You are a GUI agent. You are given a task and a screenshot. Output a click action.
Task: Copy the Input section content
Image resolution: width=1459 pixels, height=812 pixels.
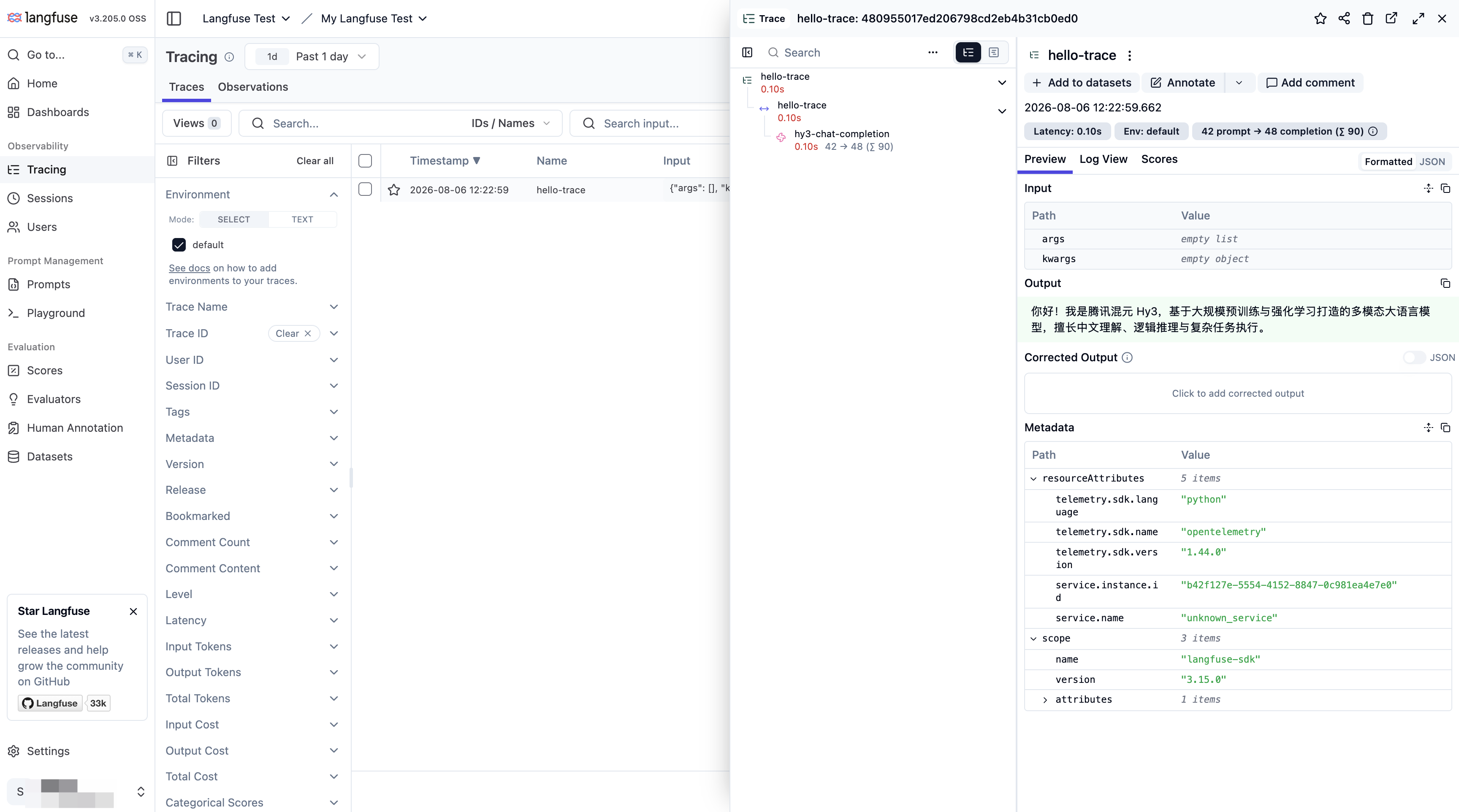pos(1445,188)
